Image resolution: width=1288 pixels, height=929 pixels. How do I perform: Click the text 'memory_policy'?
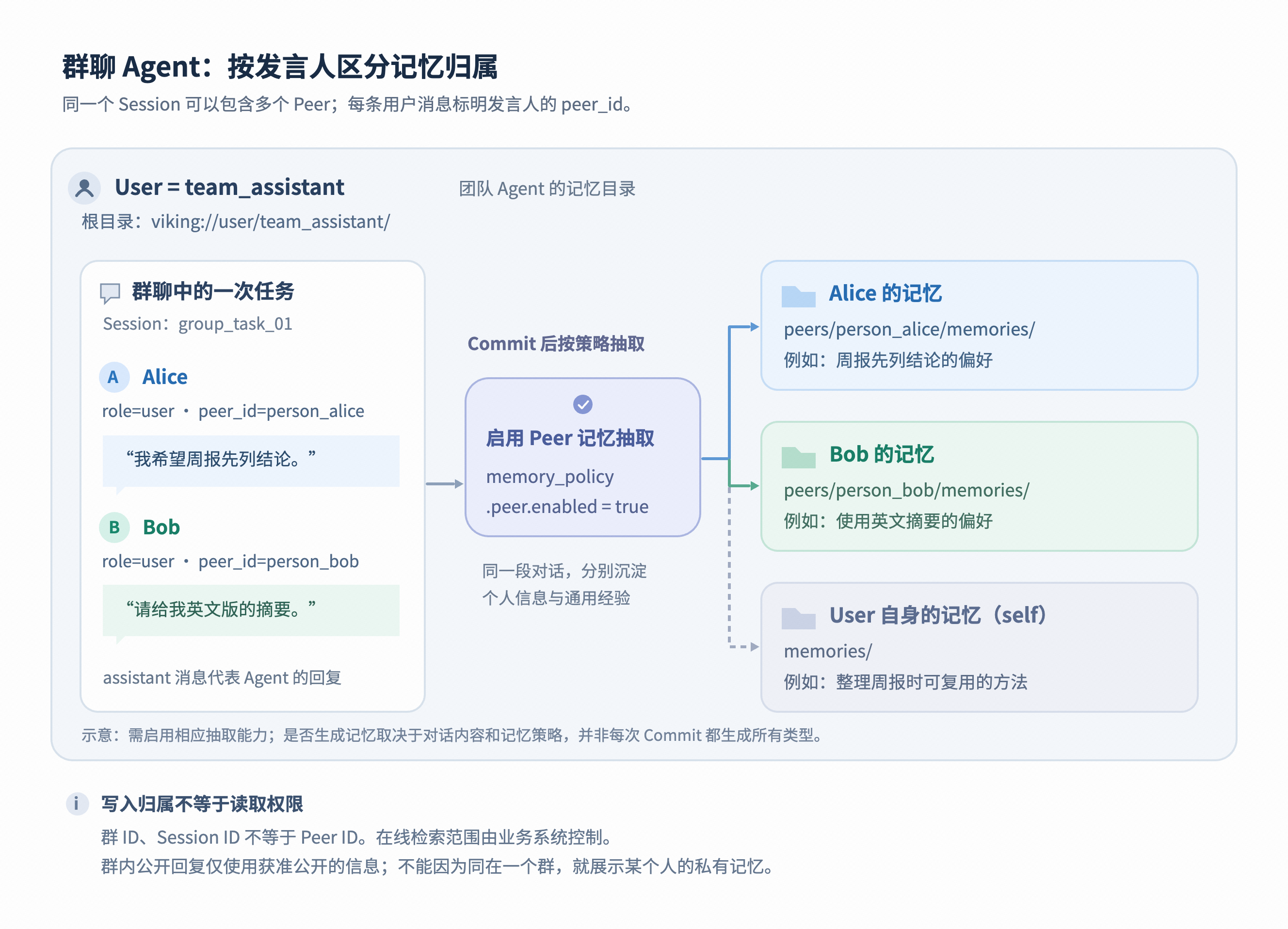pyautogui.click(x=550, y=477)
